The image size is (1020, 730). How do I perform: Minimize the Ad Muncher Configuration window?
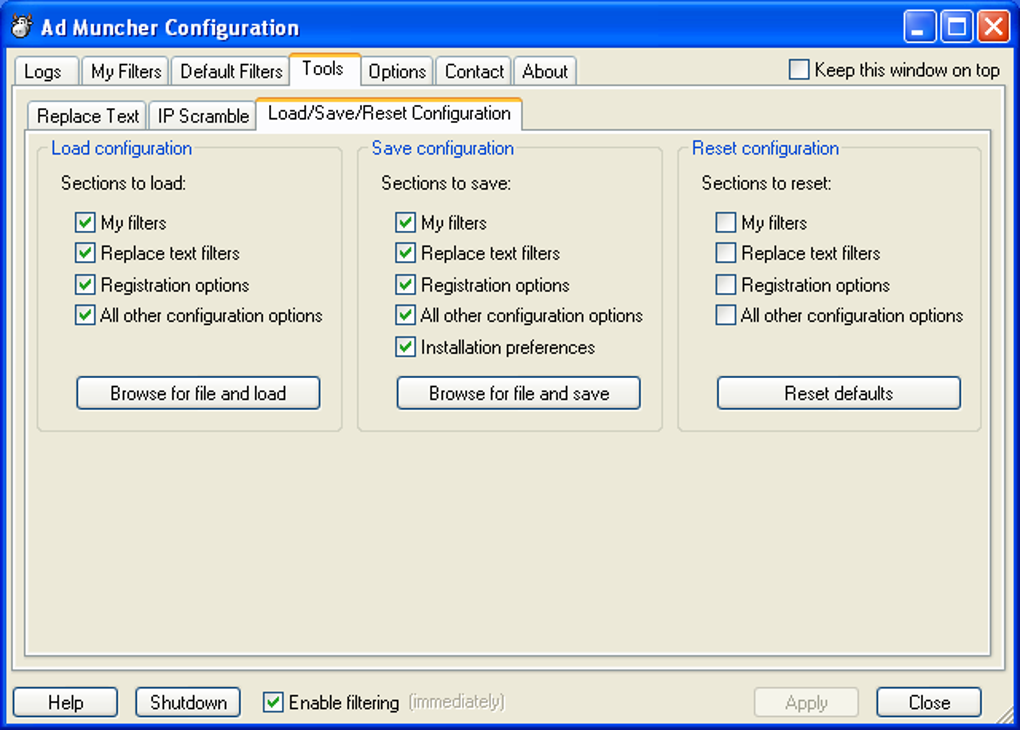click(x=920, y=26)
